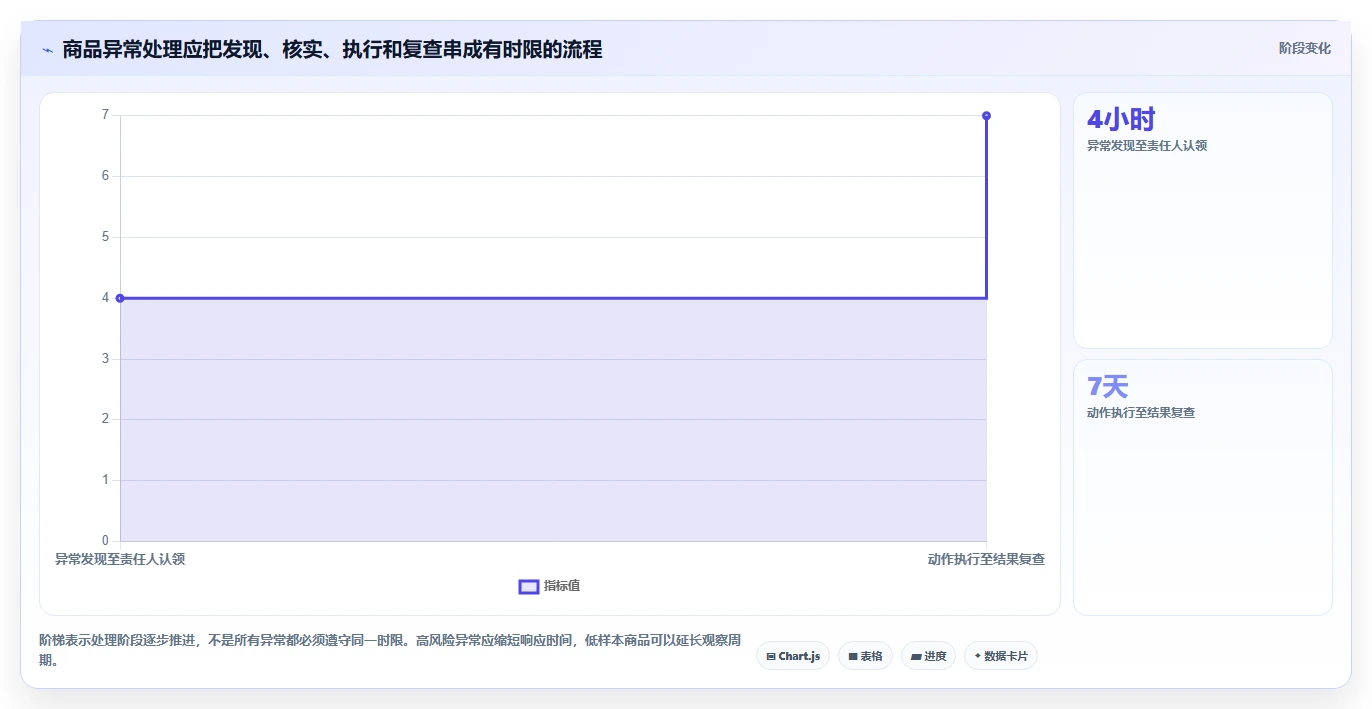The width and height of the screenshot is (1372, 709).
Task: Click the y-axis tick label 1
Action: [x=105, y=480]
